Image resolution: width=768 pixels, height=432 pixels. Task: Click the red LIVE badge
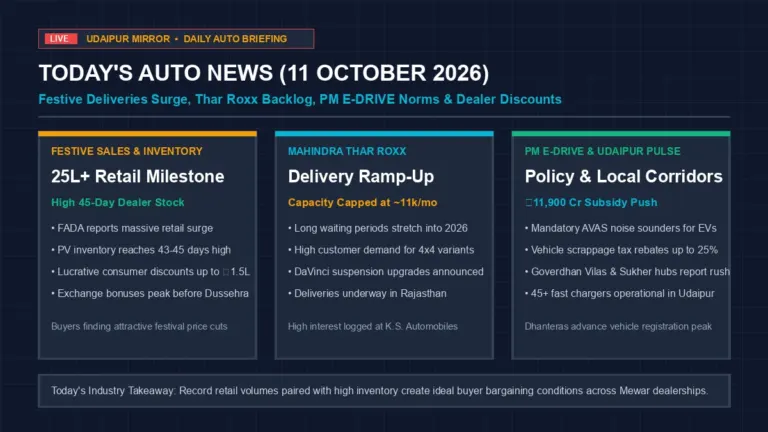pyautogui.click(x=61, y=39)
